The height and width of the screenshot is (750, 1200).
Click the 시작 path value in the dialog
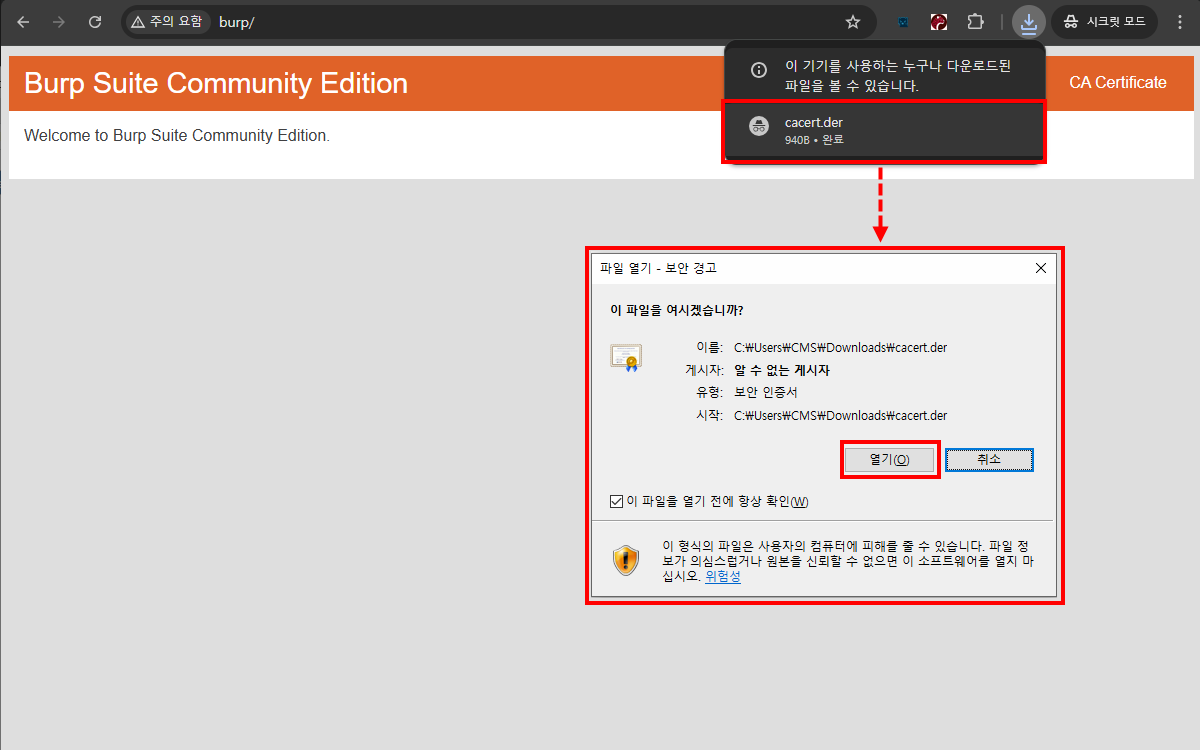click(840, 415)
